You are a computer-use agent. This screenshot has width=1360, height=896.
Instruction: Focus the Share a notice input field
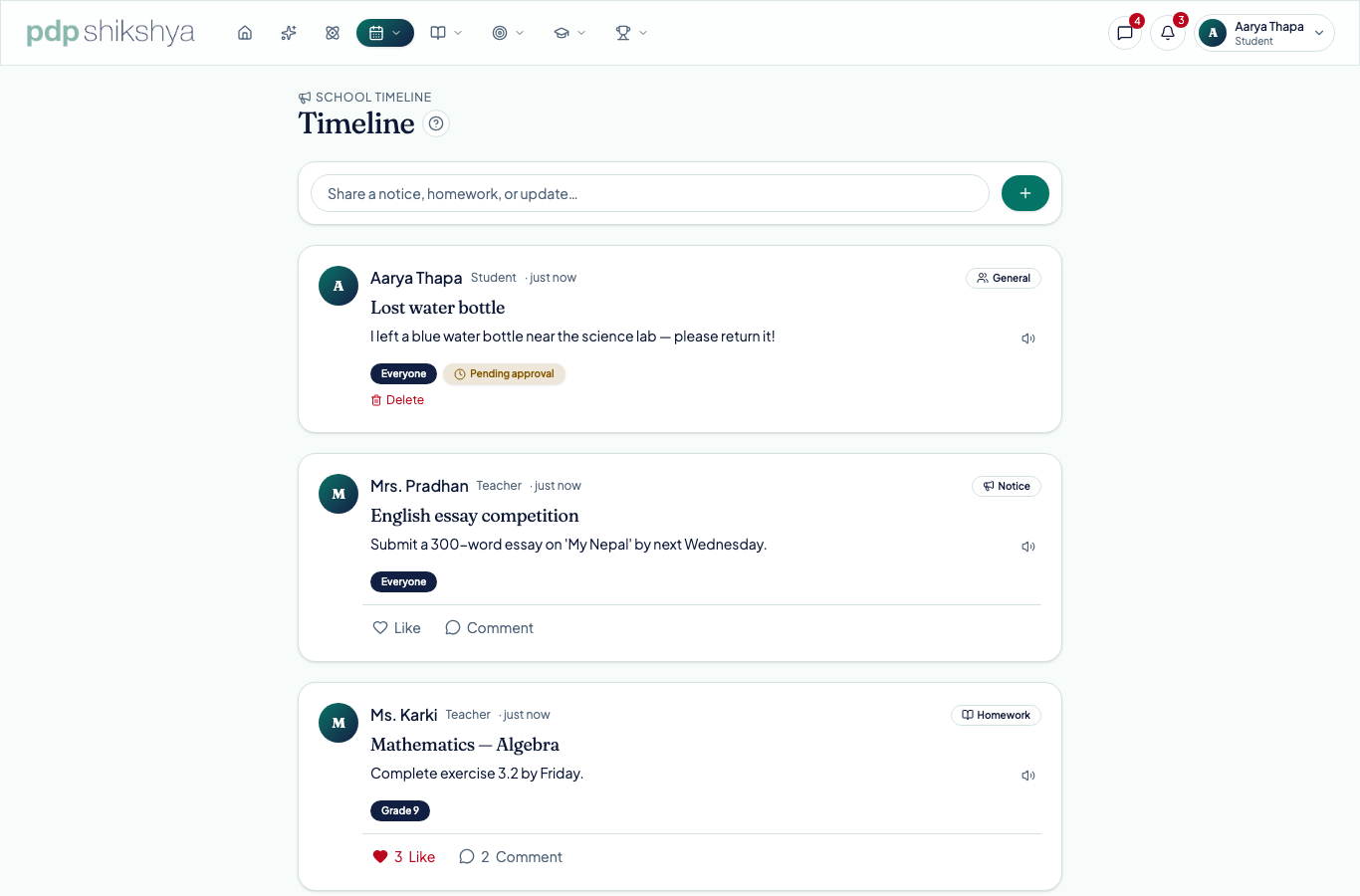[650, 193]
